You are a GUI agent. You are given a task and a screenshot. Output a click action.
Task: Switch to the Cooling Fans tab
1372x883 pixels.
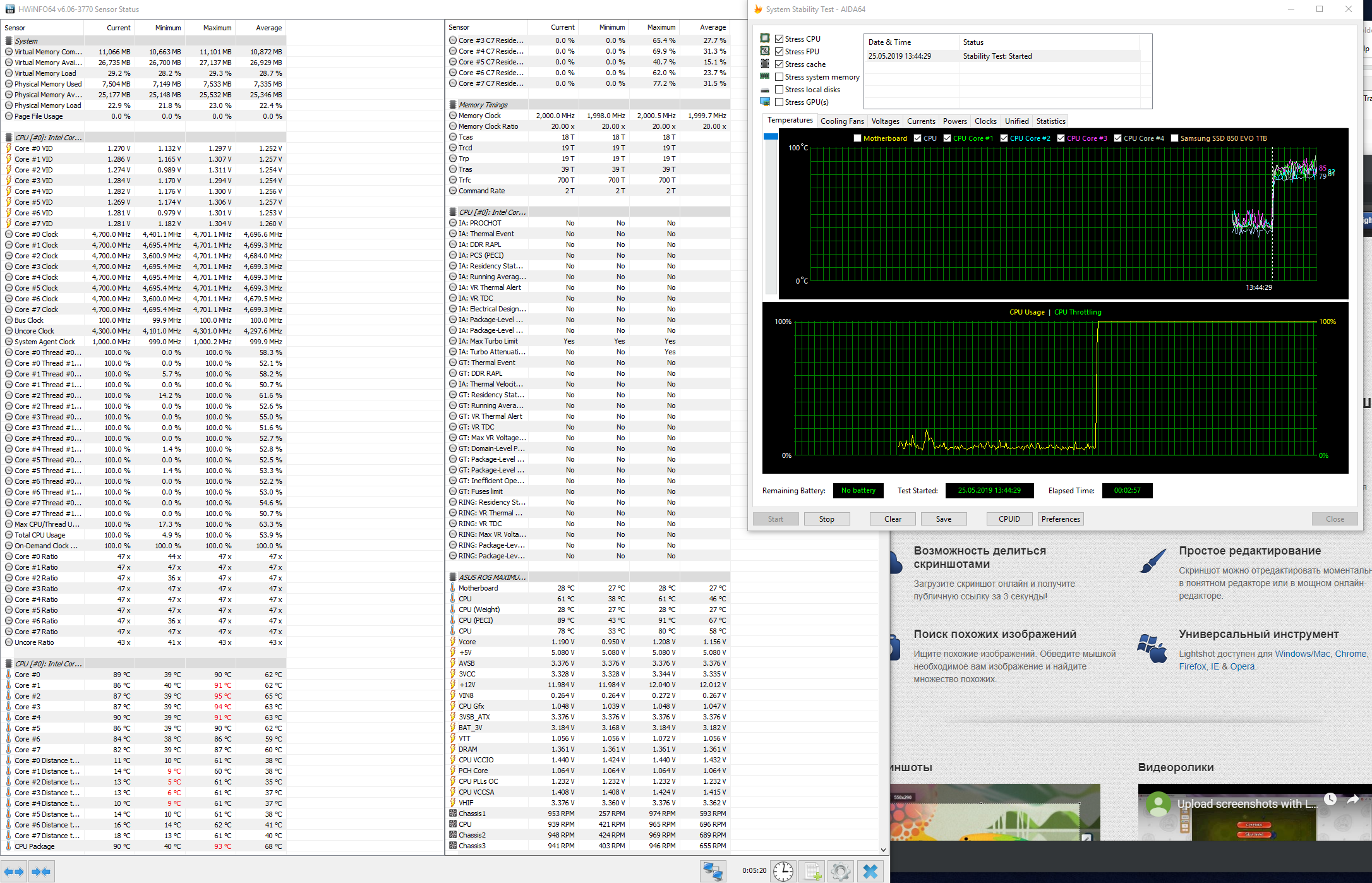[x=841, y=121]
